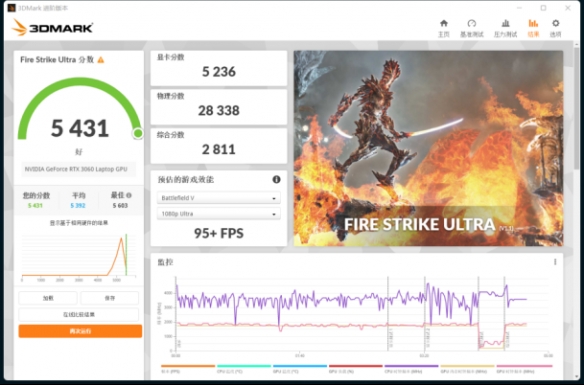Open the monitoring panel three-dot menu
This screenshot has width=584, height=385.
click(x=555, y=262)
